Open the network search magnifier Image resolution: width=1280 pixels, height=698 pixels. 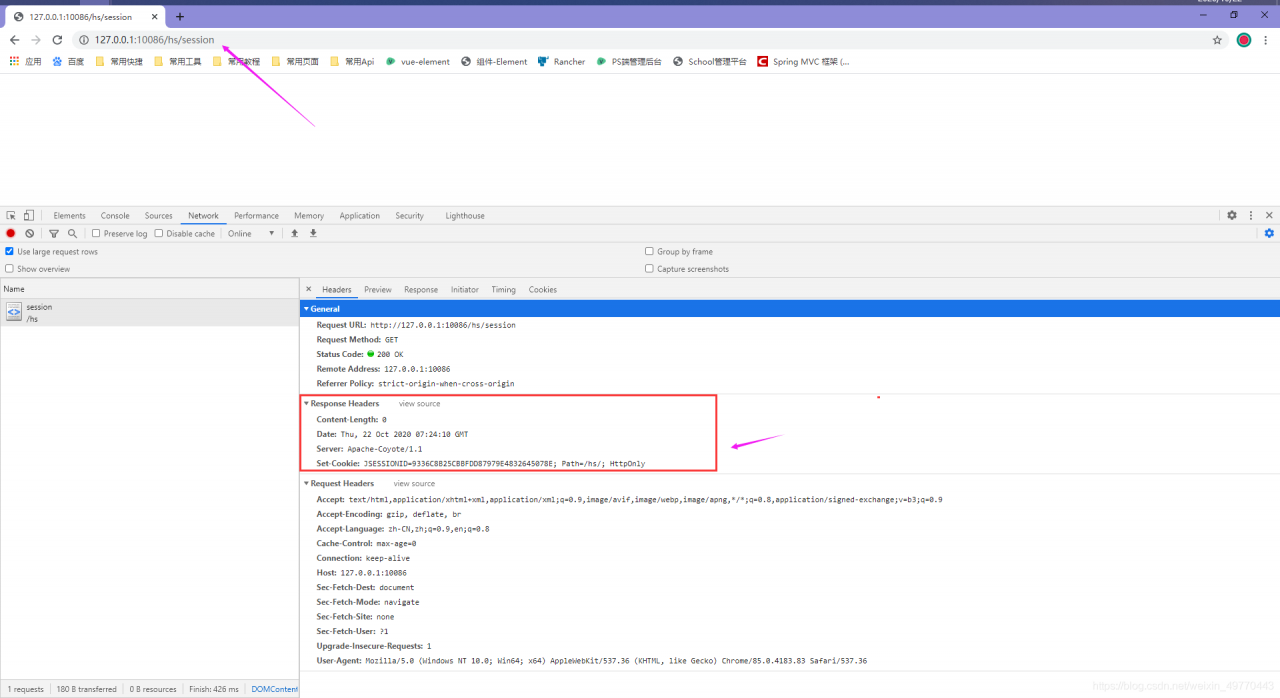[72, 233]
